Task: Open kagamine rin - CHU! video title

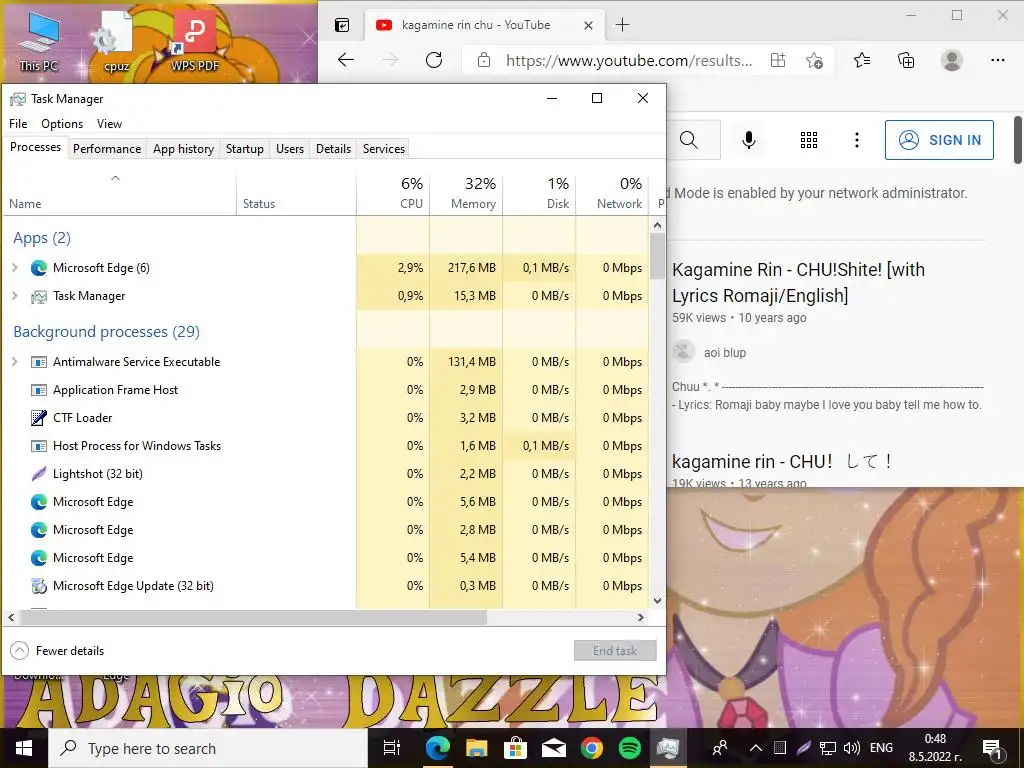Action: [x=782, y=462]
